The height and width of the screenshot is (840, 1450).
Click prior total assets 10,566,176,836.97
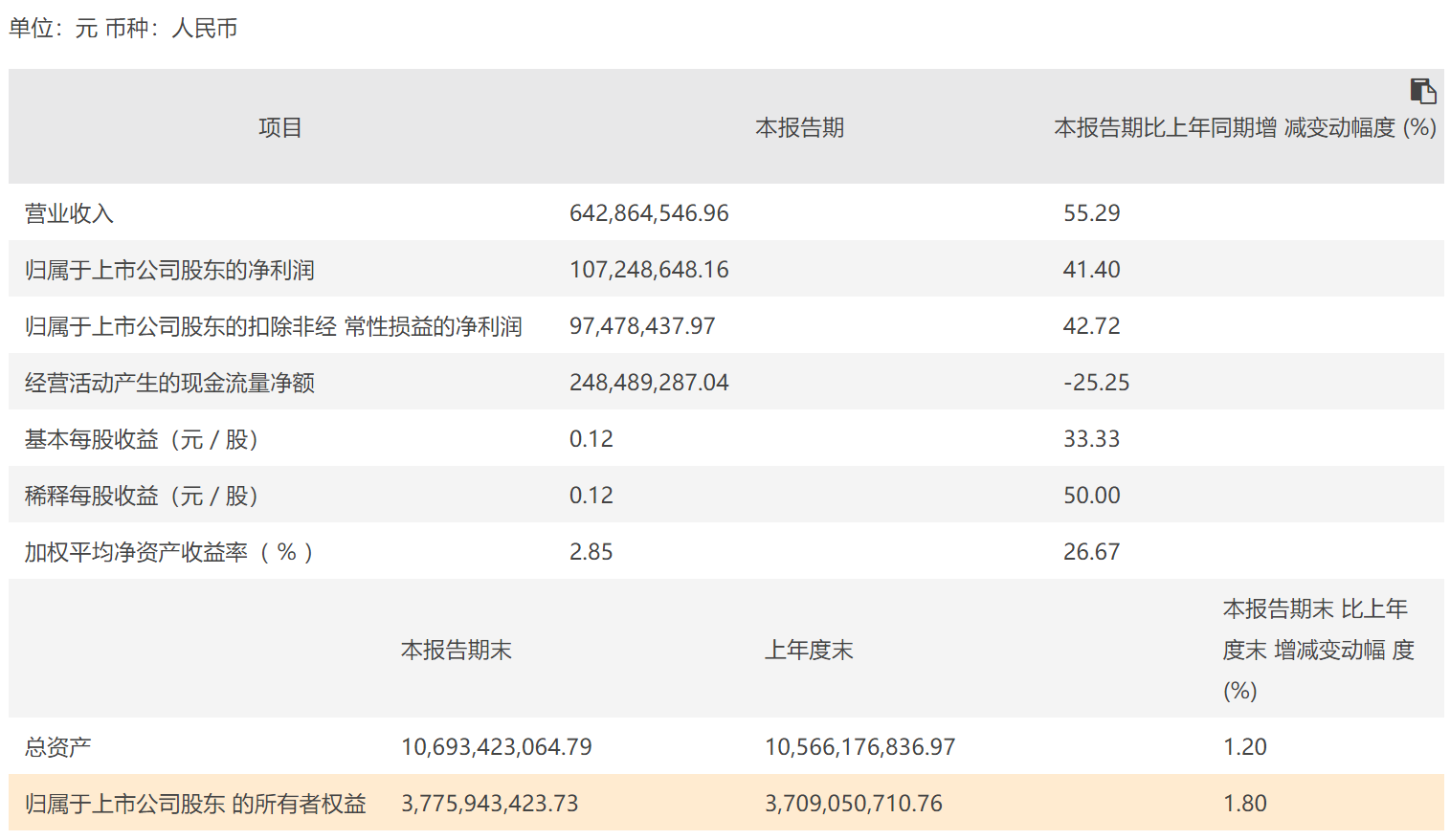[860, 746]
